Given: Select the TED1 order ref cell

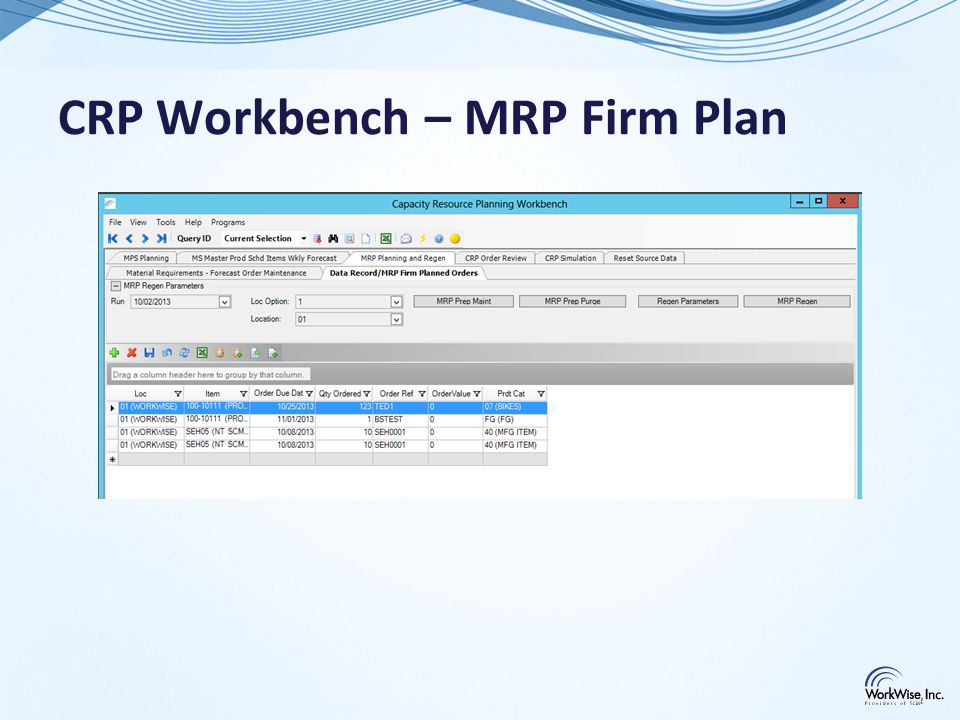Looking at the screenshot, I should pos(400,407).
